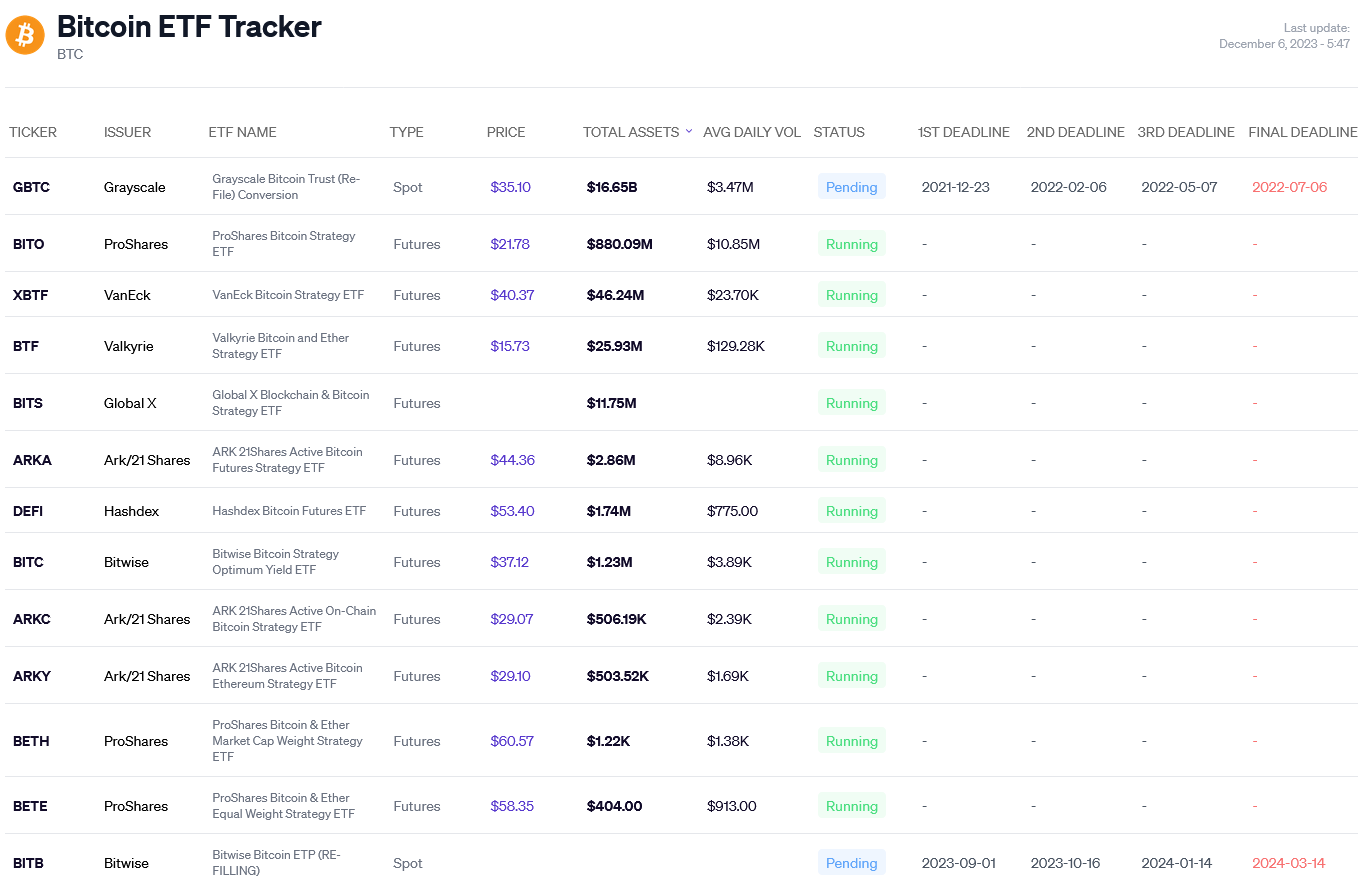Click the Running status badge for BITO
The width and height of the screenshot is (1358, 887).
coord(851,244)
